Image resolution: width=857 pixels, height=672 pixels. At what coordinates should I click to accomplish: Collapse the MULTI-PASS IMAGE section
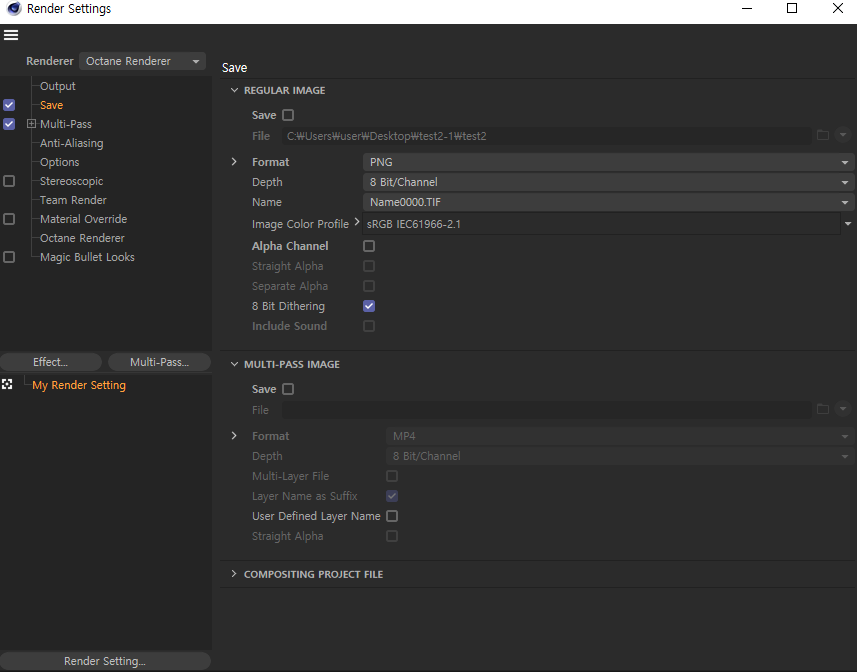[x=234, y=364]
